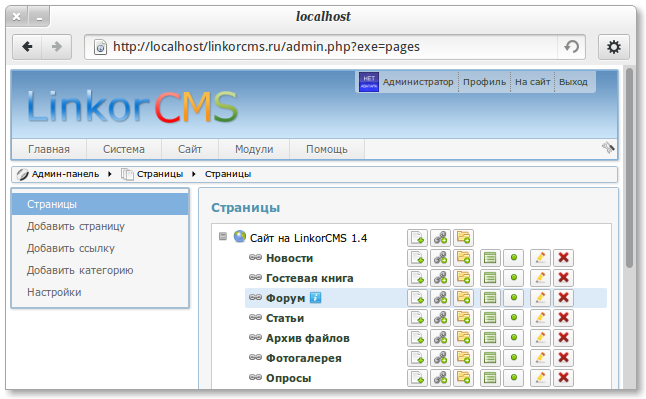
Task: Add a category icon in the Форум row
Action: tap(463, 298)
